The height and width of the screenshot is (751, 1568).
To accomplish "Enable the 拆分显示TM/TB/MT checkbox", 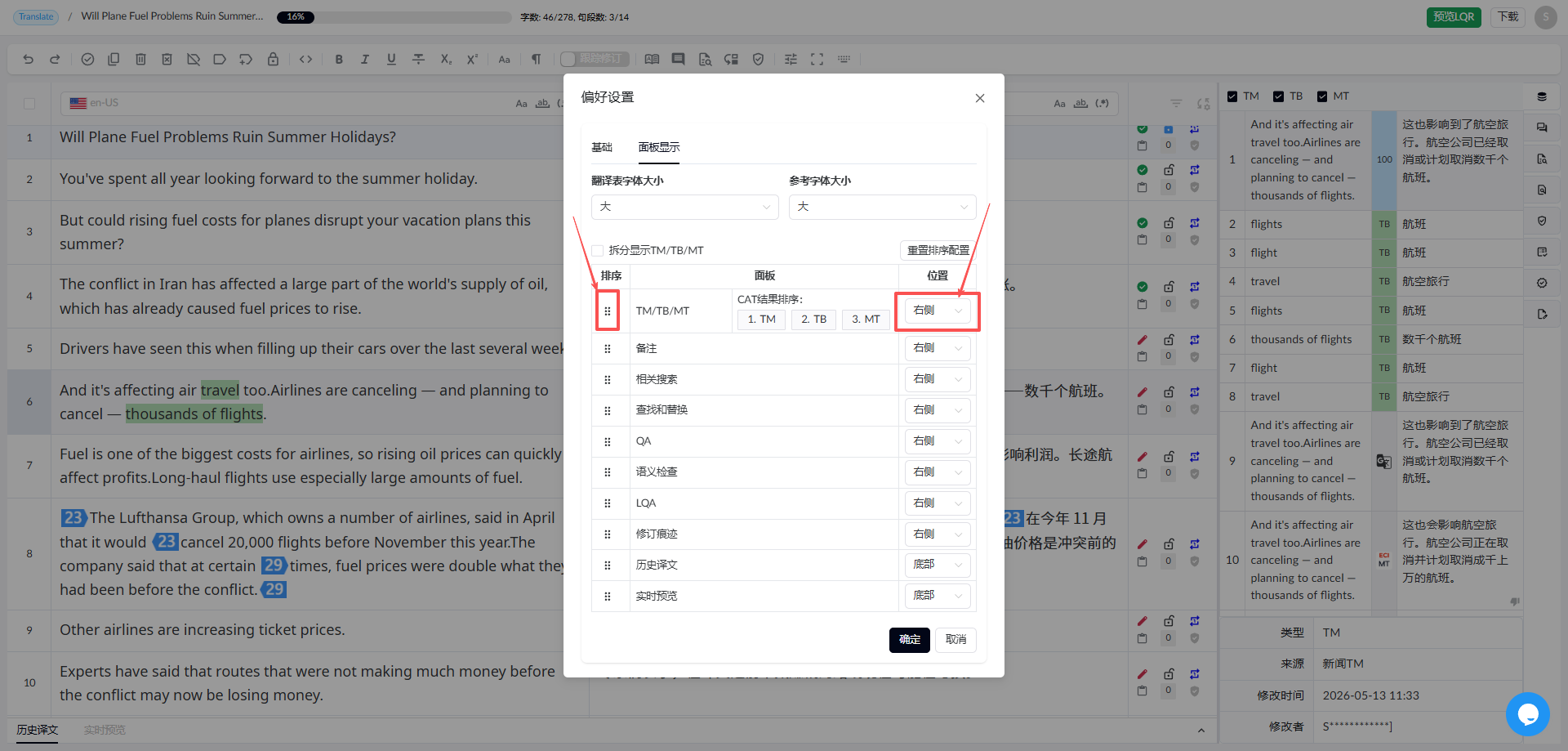I will coord(598,250).
